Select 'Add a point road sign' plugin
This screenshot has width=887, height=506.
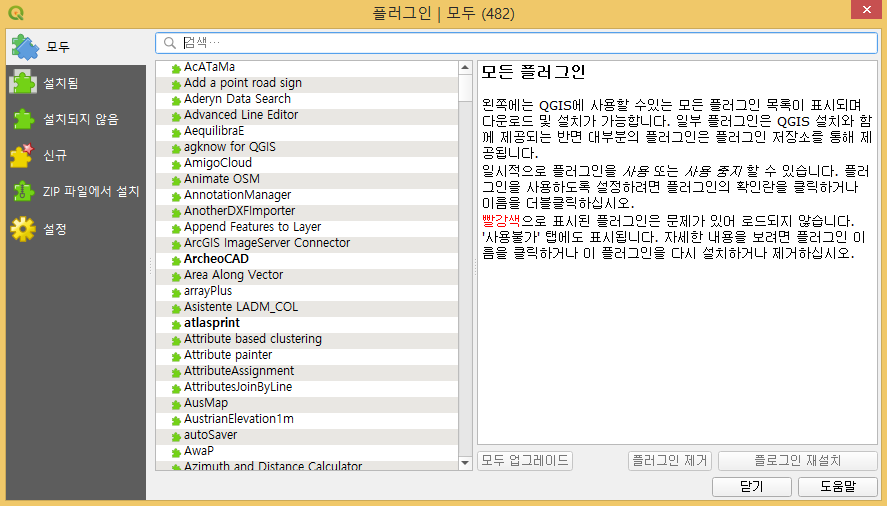[307, 84]
